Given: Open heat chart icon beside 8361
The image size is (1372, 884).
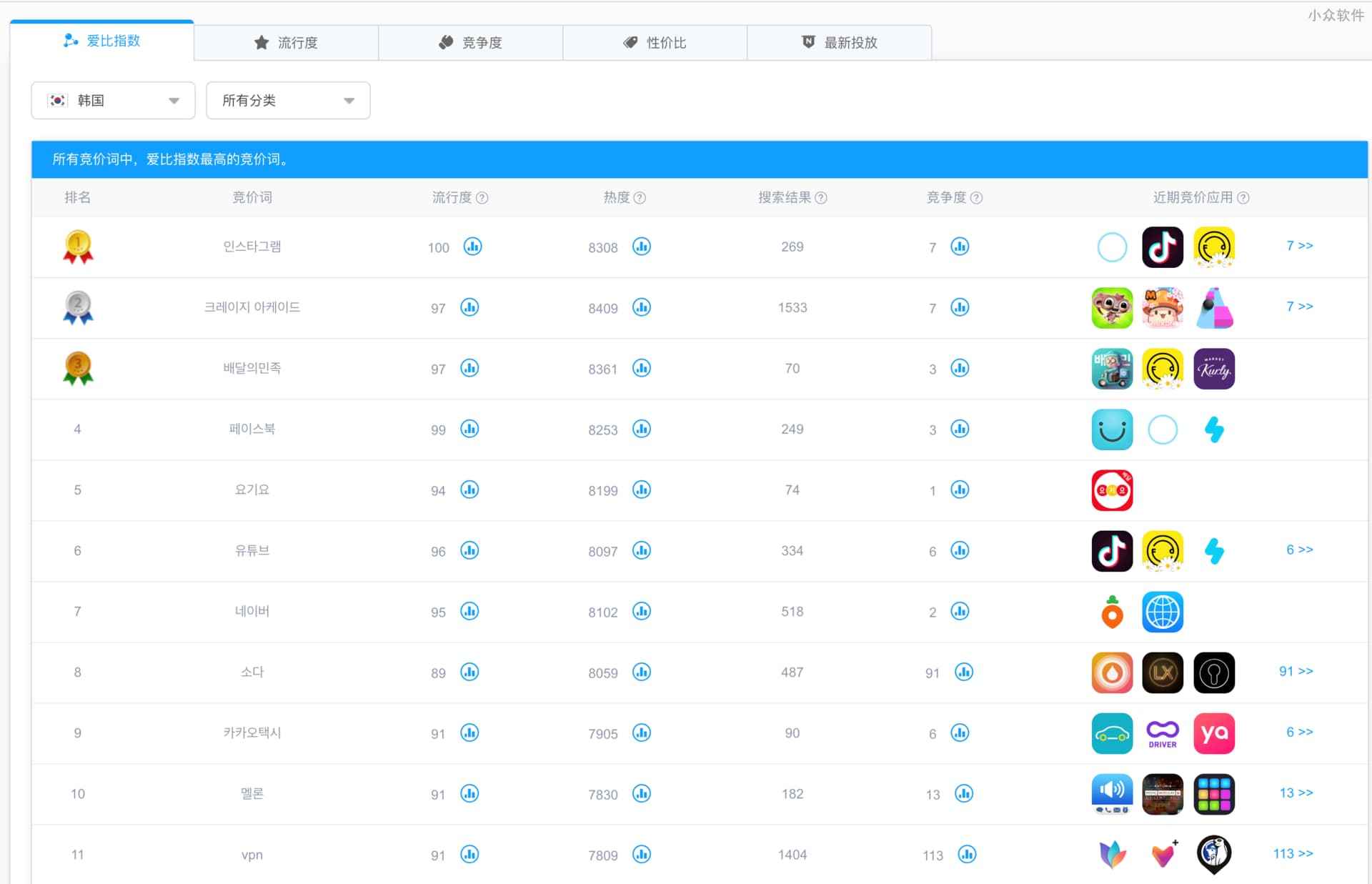Looking at the screenshot, I should (x=642, y=368).
